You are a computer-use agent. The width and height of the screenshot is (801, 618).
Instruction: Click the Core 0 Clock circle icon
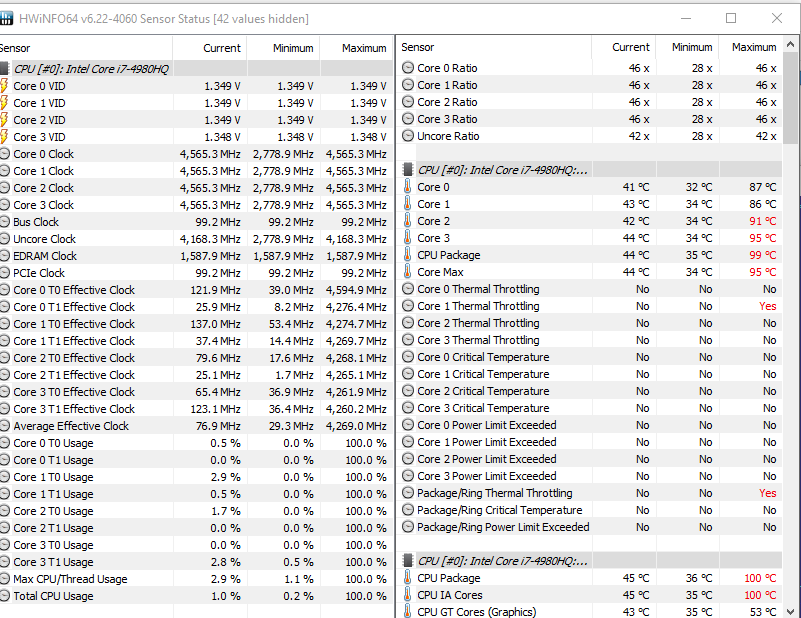(5, 154)
